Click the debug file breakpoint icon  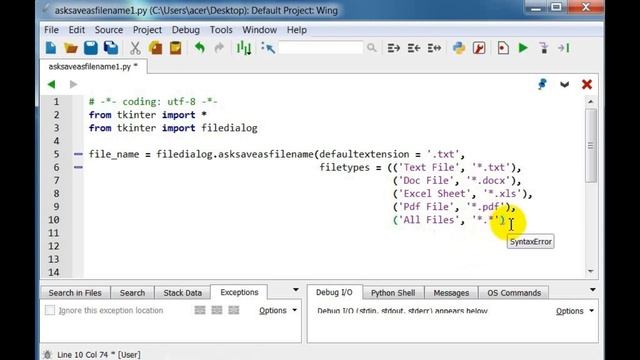point(503,48)
